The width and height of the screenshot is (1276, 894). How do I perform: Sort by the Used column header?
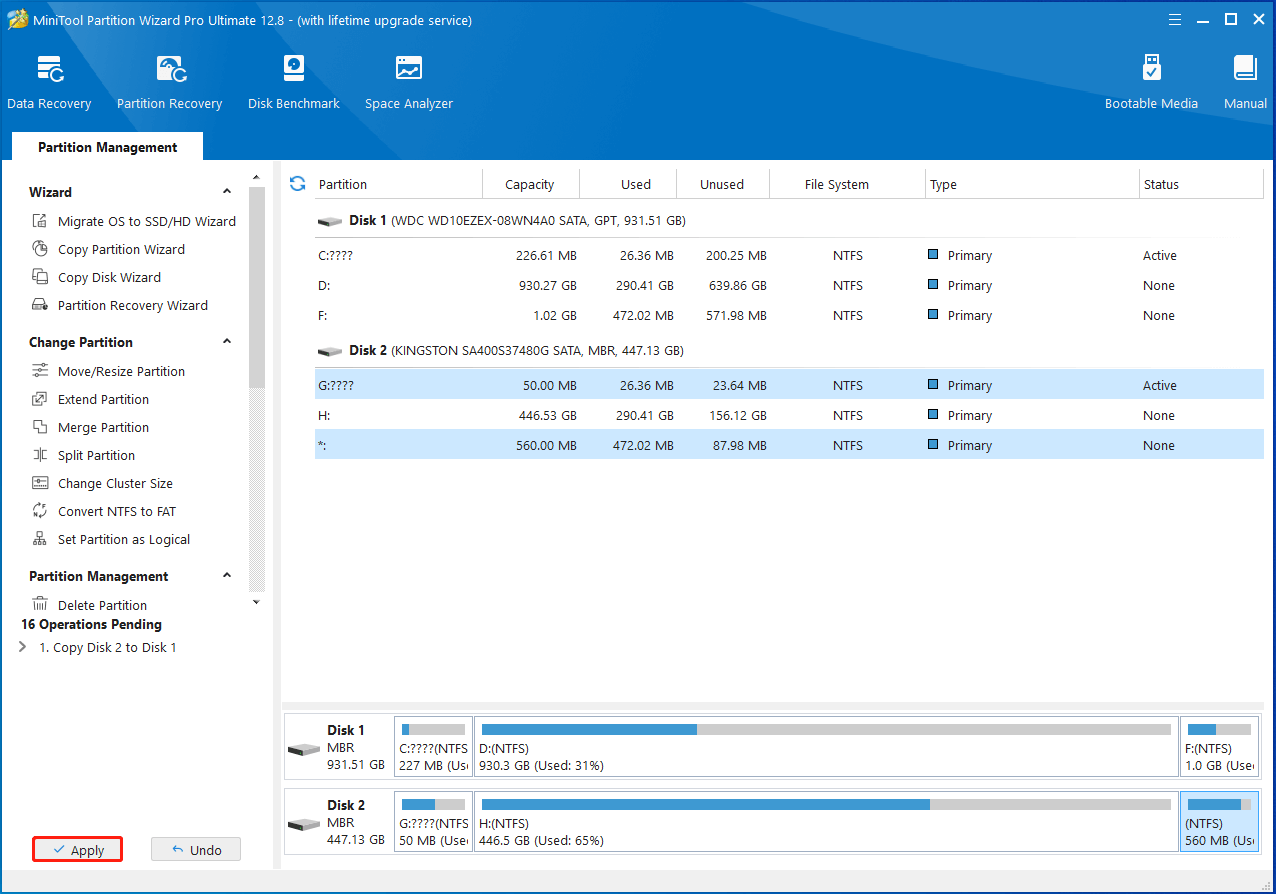click(636, 184)
